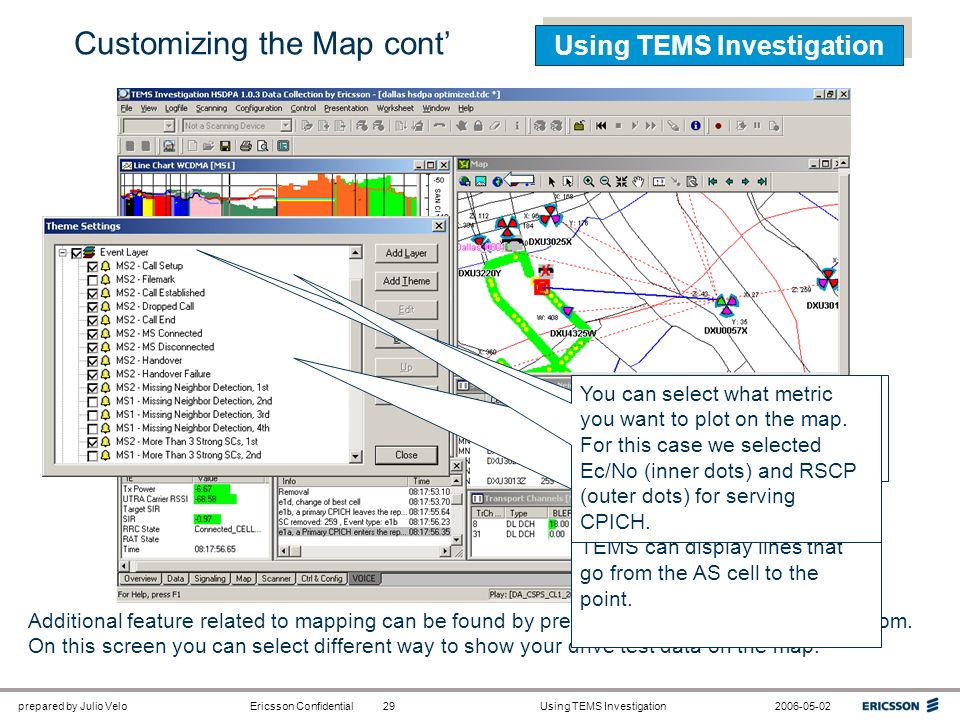Jump to first item on Map toolbar

tap(713, 181)
